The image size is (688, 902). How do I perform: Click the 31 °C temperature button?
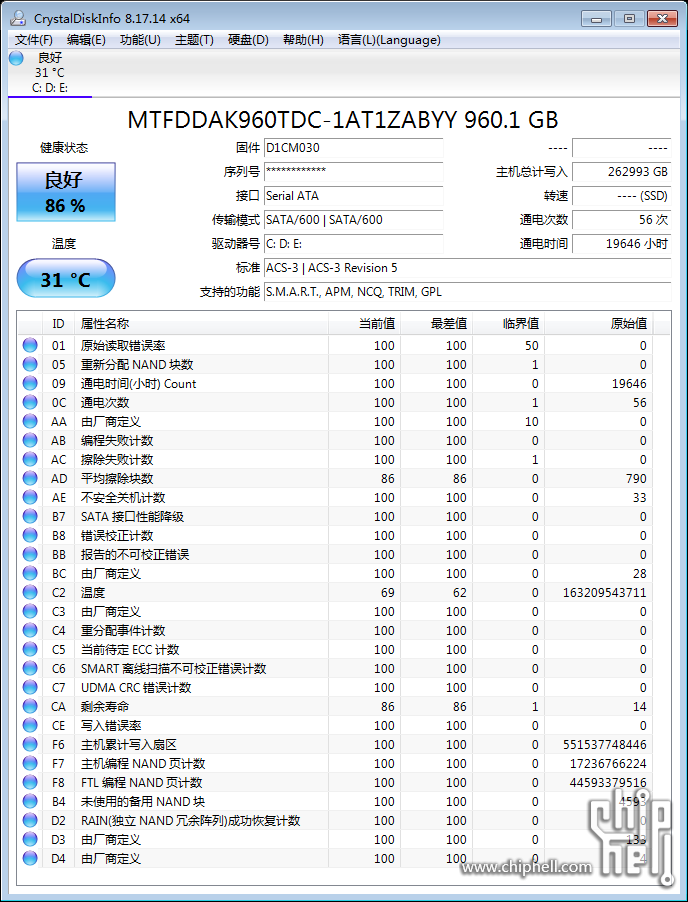pos(66,278)
